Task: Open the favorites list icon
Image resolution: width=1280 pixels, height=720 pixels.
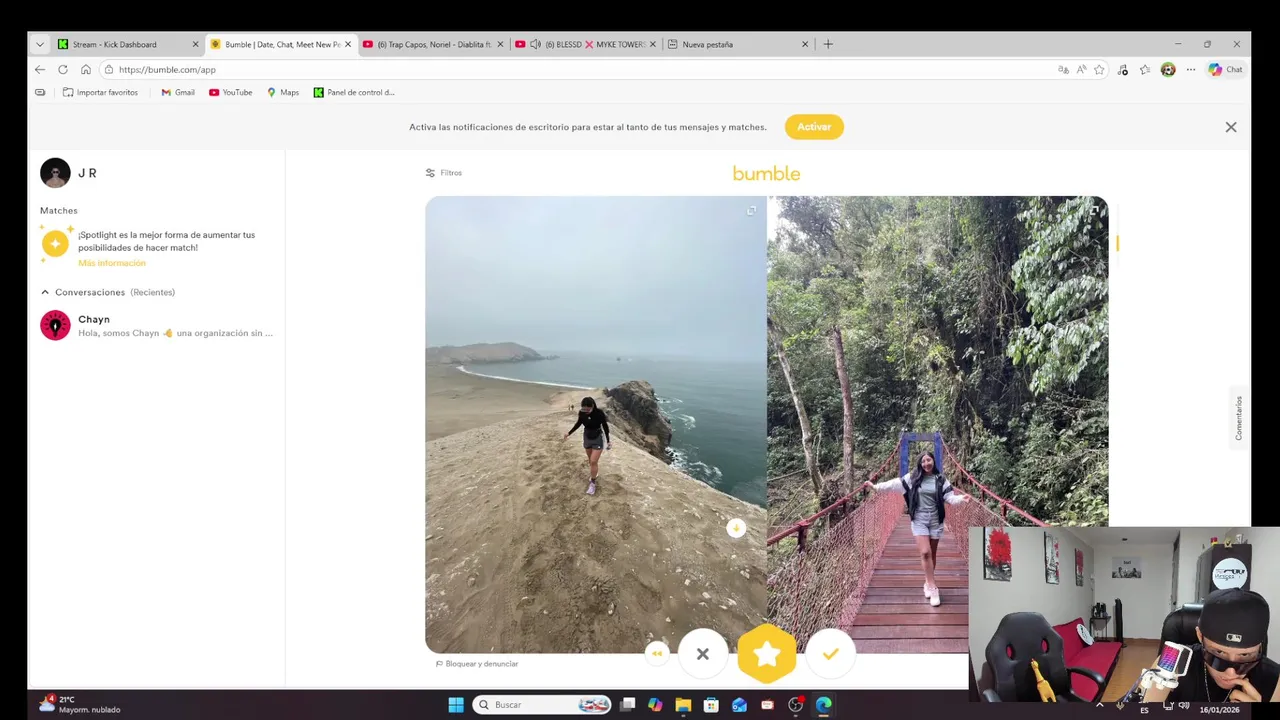Action: (1145, 70)
